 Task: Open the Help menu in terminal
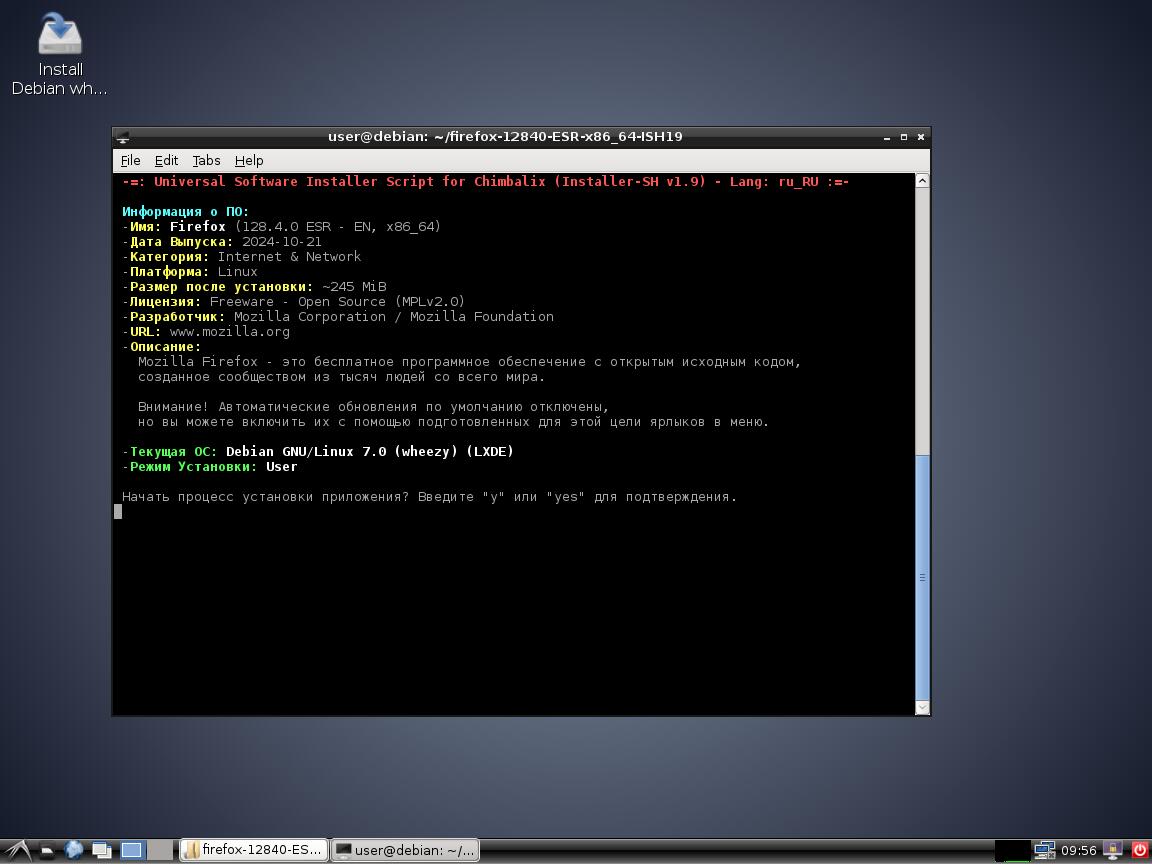tap(249, 160)
